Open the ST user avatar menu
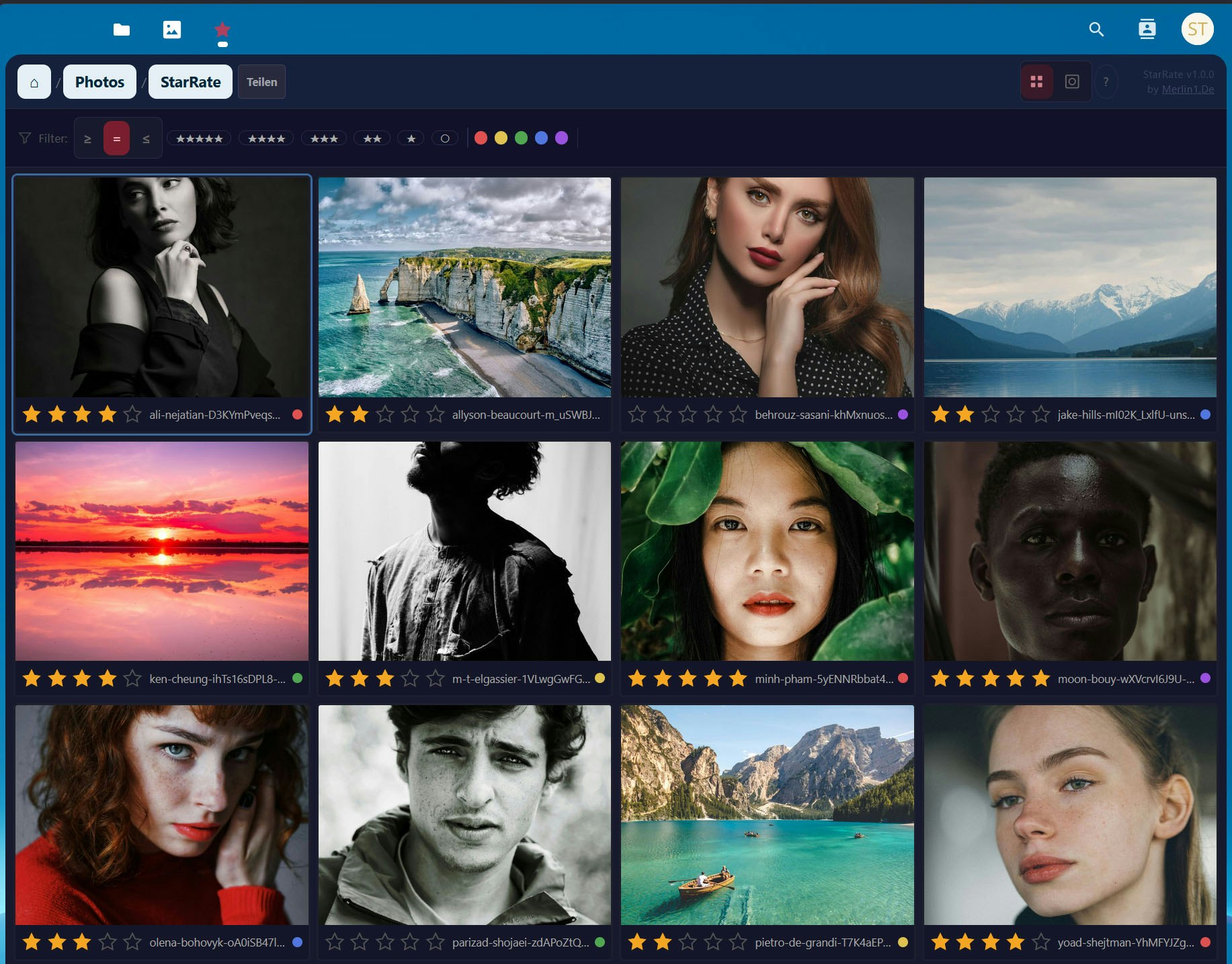 (x=1198, y=28)
